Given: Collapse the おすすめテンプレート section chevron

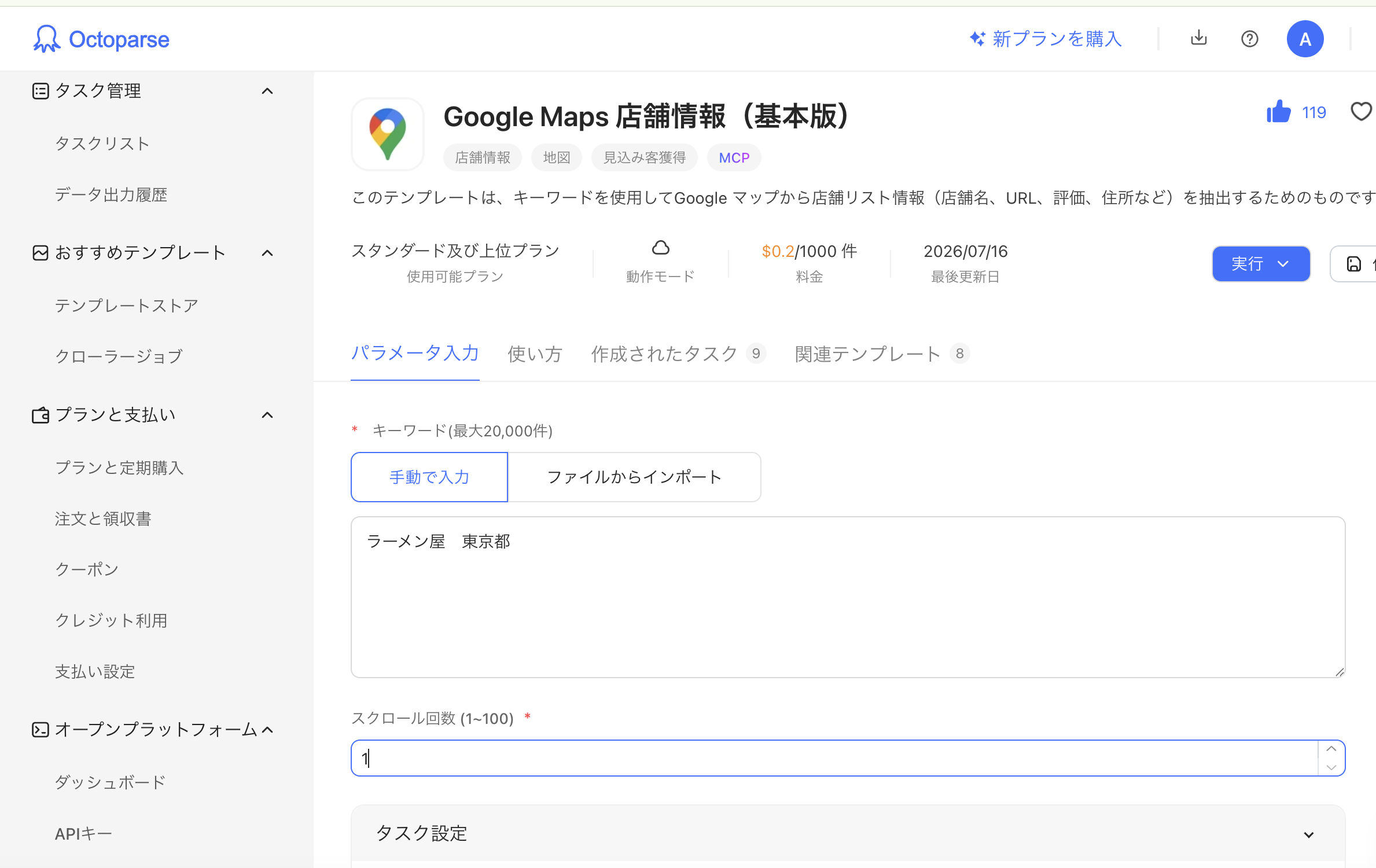Looking at the screenshot, I should 267,253.
